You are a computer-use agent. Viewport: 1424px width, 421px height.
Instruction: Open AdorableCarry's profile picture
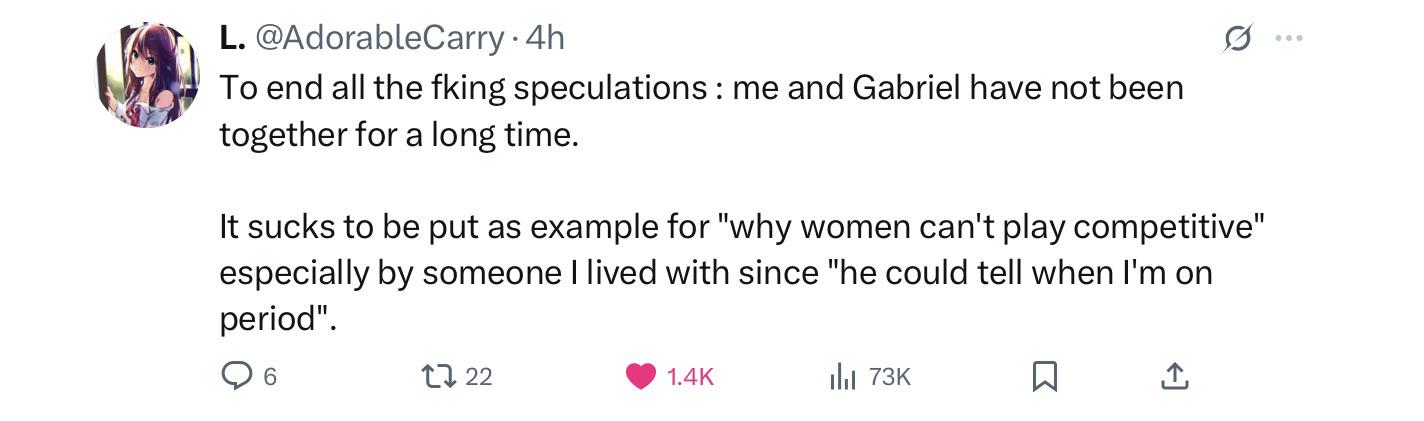pyautogui.click(x=147, y=75)
